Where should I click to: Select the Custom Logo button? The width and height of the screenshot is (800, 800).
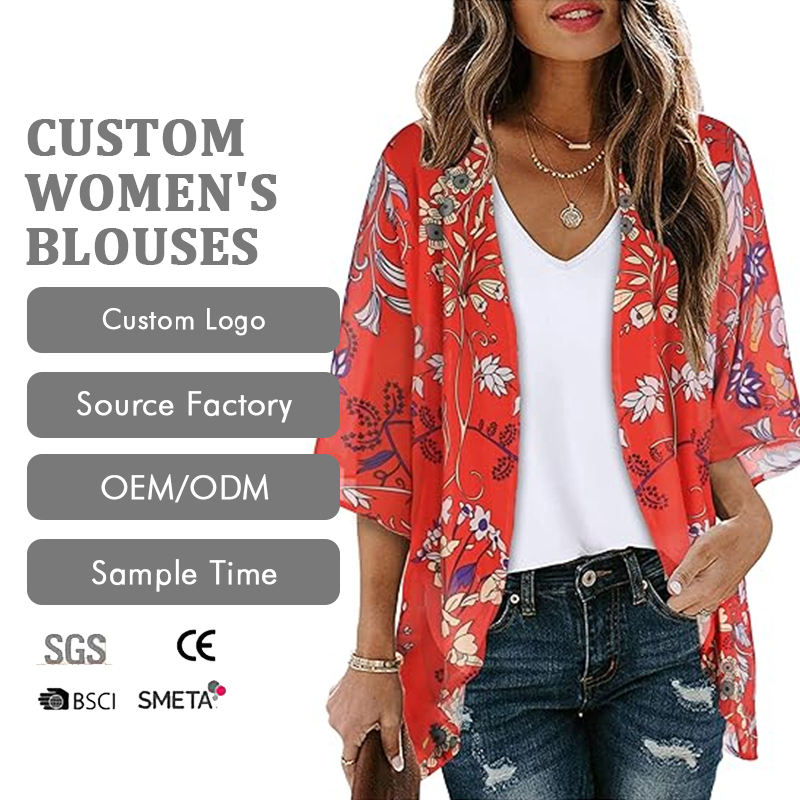[x=184, y=320]
